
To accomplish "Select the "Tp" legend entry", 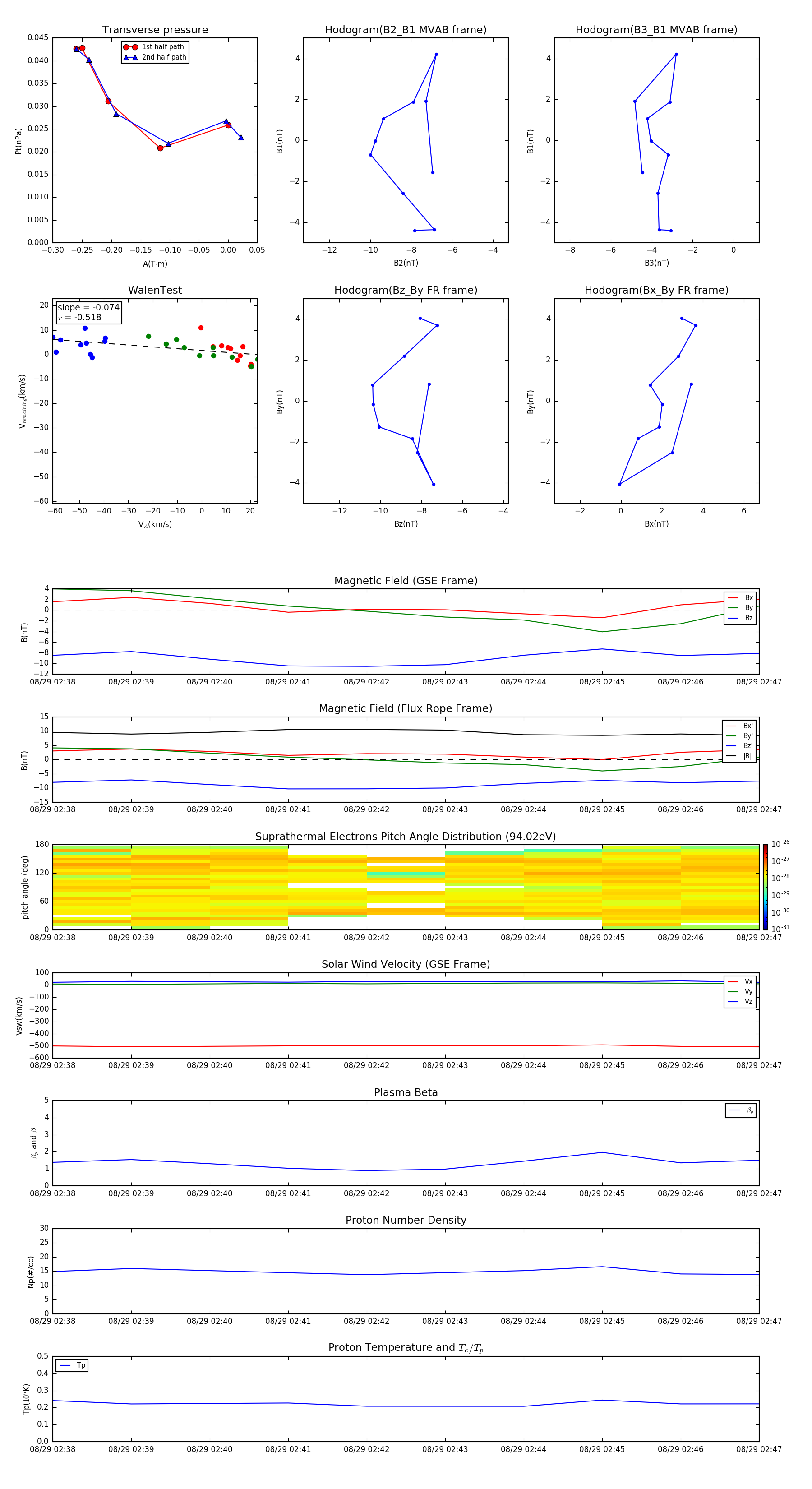I will (x=72, y=1365).
